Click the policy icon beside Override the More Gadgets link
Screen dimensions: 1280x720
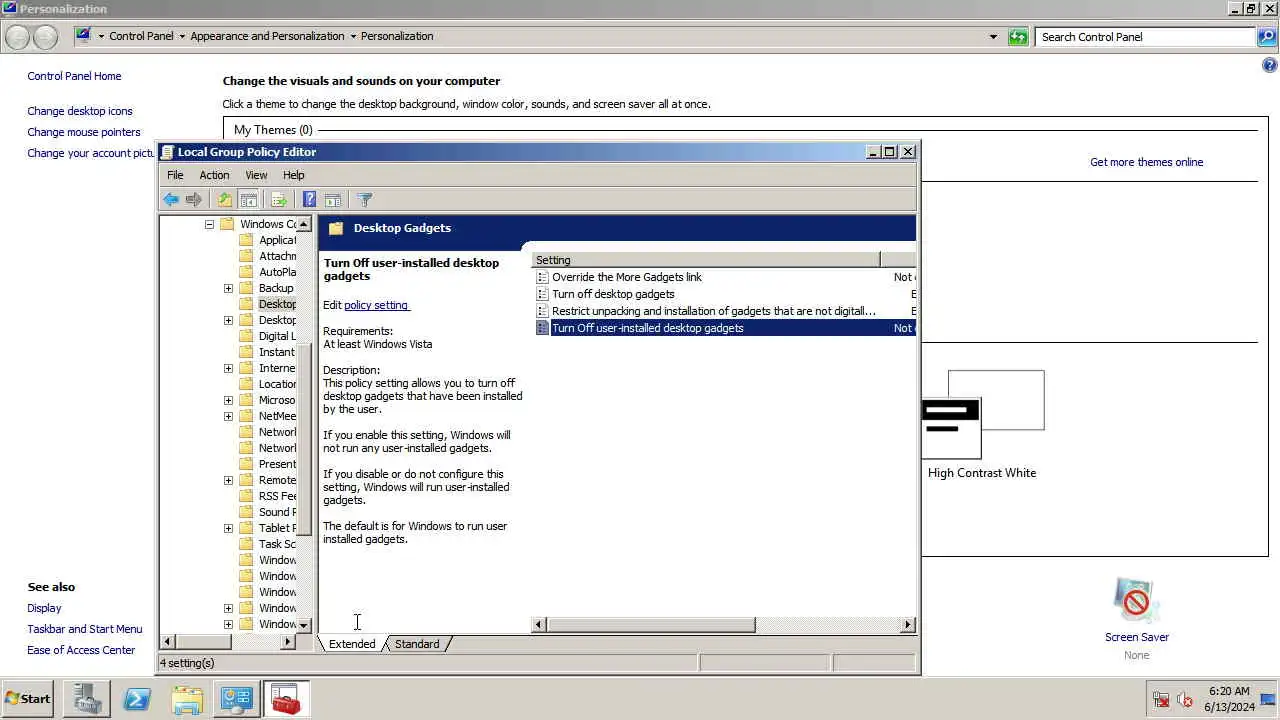pyautogui.click(x=542, y=277)
